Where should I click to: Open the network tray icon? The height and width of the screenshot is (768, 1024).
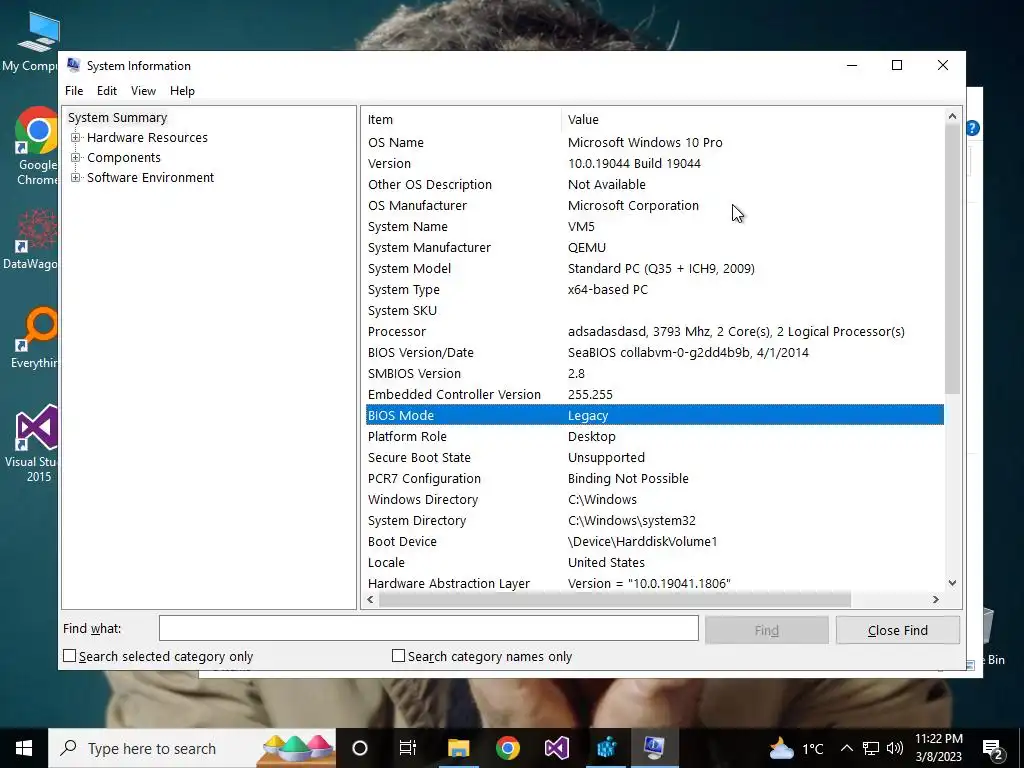pyautogui.click(x=871, y=748)
